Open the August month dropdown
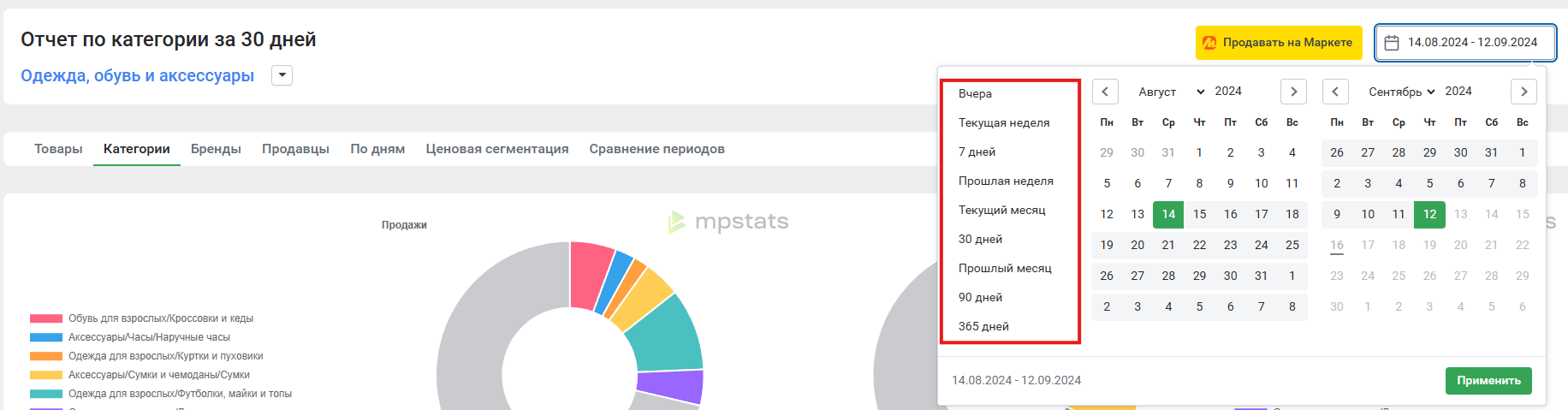The image size is (1568, 410). pyautogui.click(x=1170, y=92)
